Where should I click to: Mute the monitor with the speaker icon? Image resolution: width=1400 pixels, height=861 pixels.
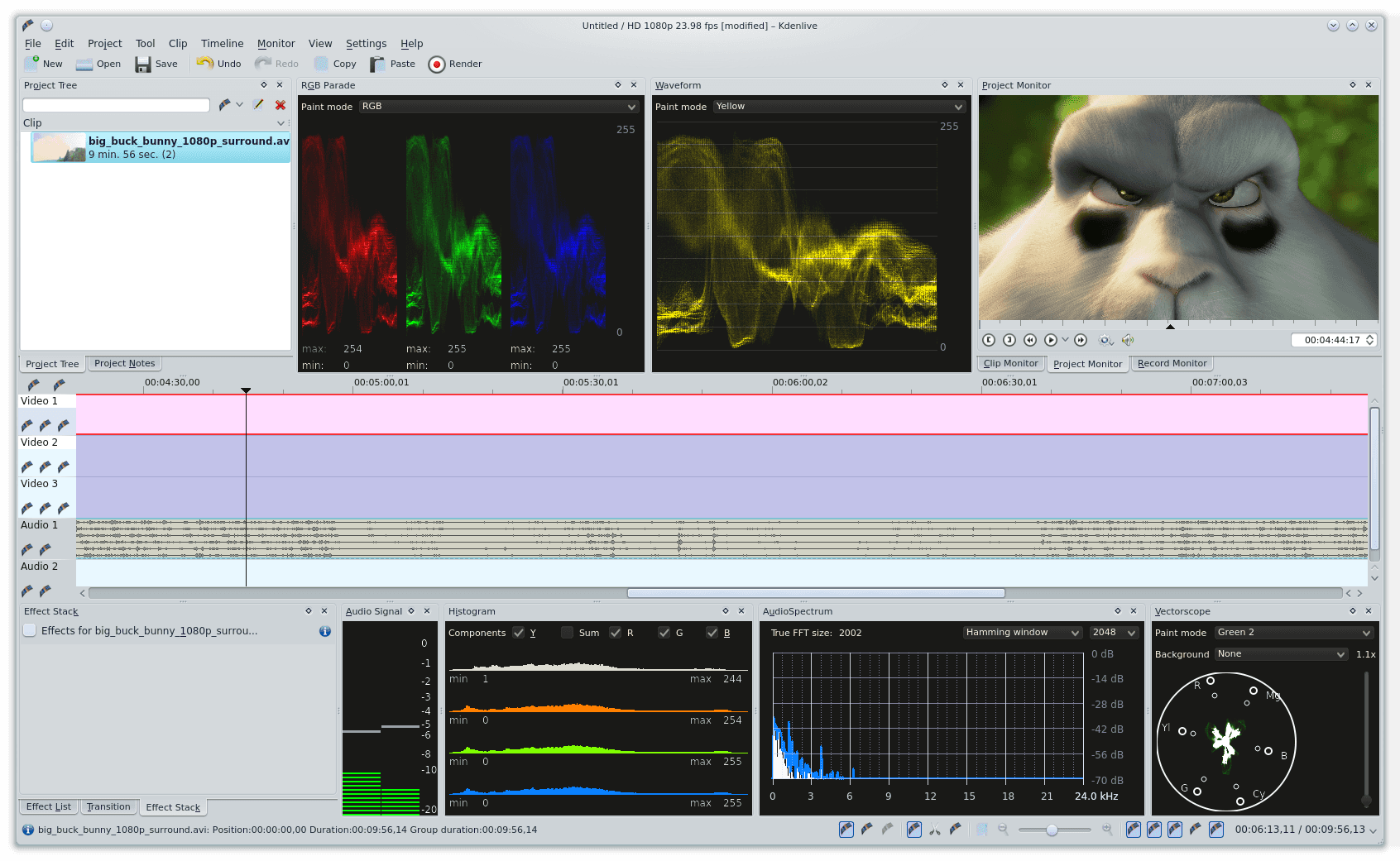coord(1127,340)
